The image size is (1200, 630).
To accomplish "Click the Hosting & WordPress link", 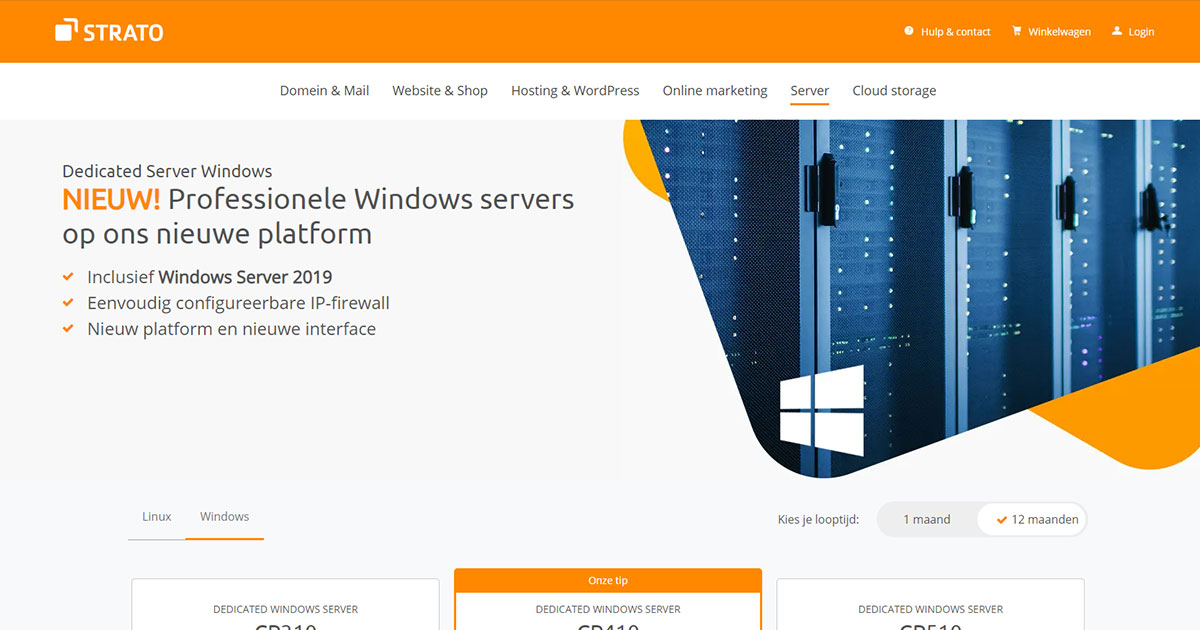I will coord(575,90).
